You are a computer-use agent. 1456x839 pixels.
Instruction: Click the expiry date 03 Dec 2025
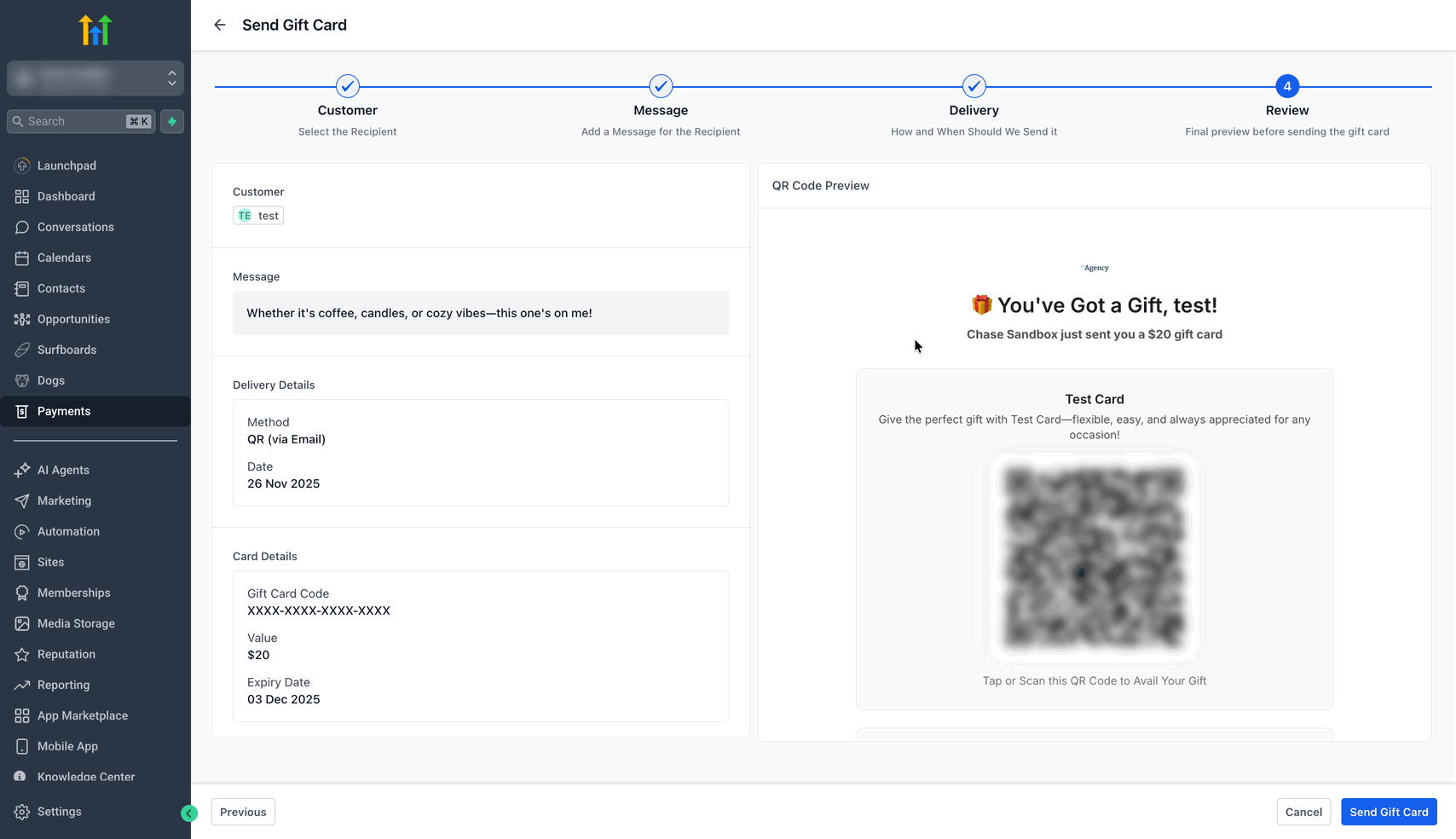click(x=284, y=699)
